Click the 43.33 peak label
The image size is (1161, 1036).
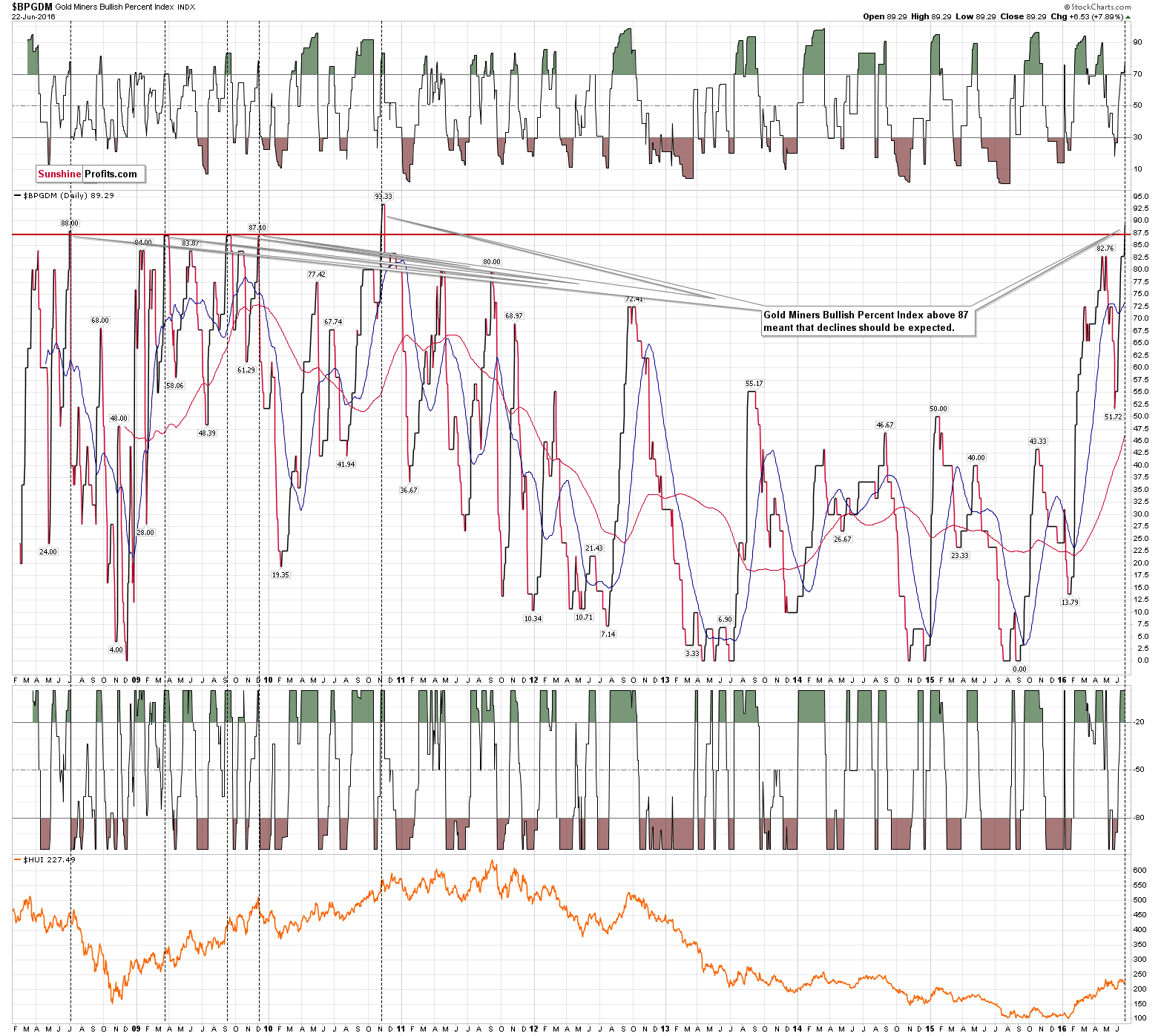point(1038,442)
